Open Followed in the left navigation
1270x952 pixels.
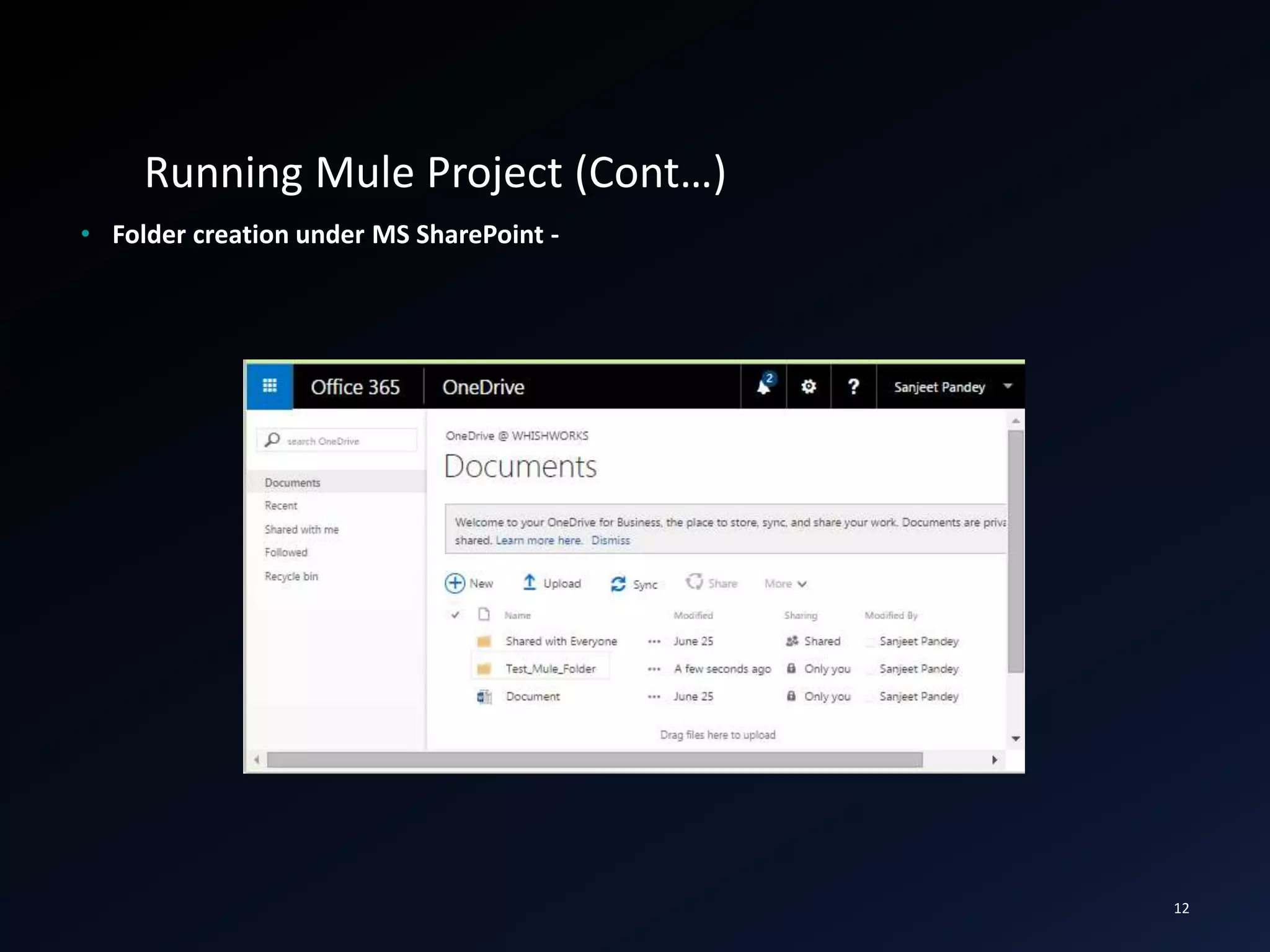point(286,552)
